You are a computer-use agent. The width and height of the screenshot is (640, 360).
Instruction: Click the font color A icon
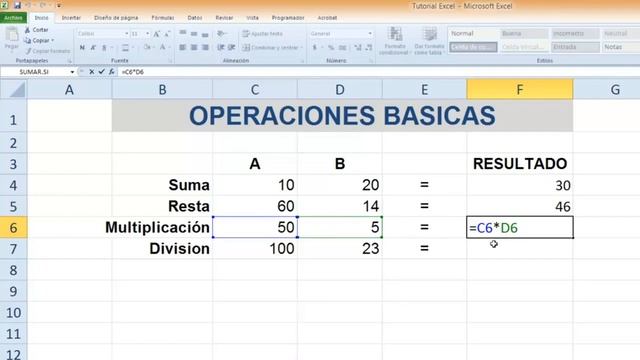pyautogui.click(x=162, y=48)
